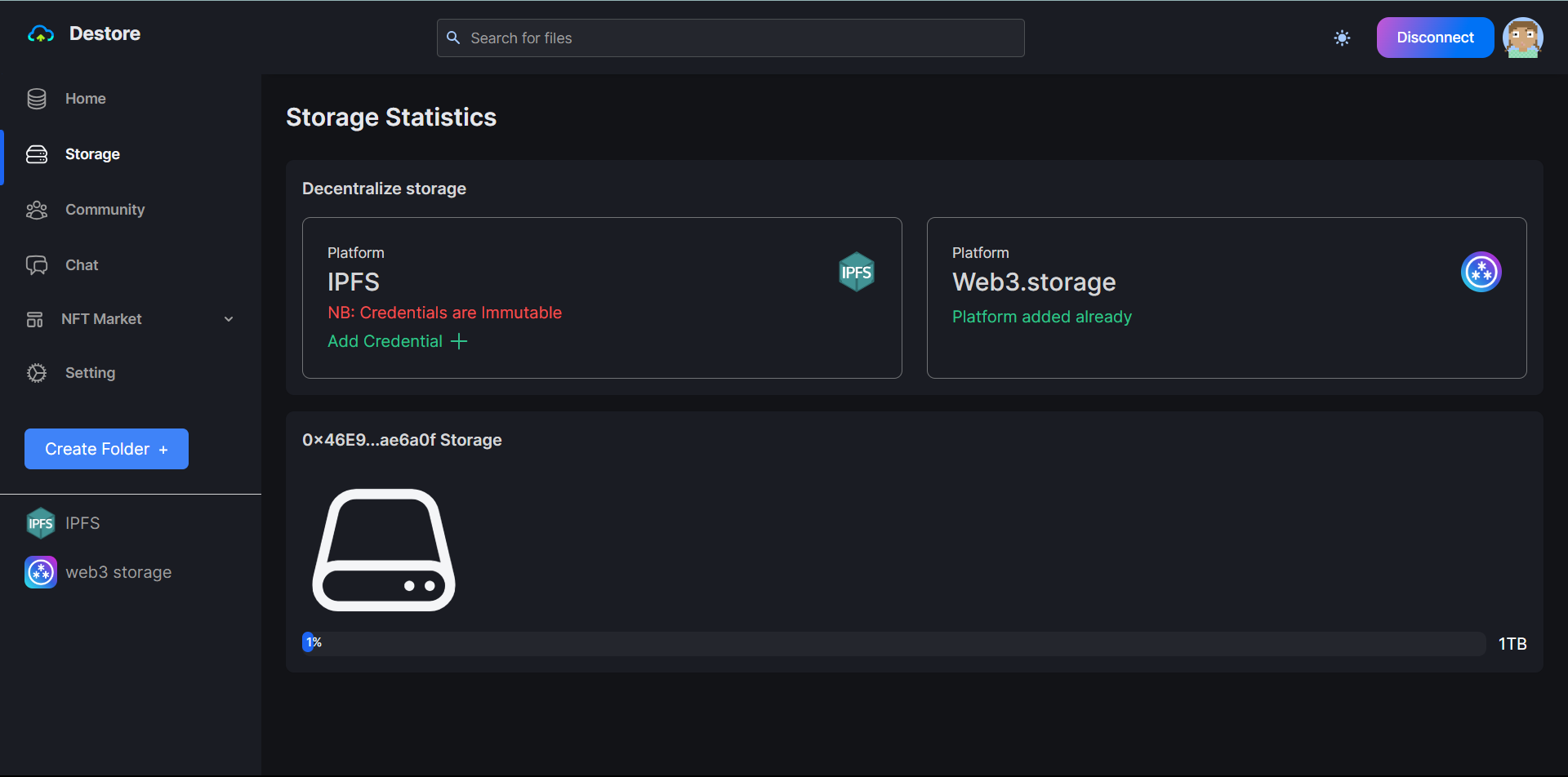Click the Home database icon in sidebar
This screenshot has width=1568, height=777.
click(37, 99)
